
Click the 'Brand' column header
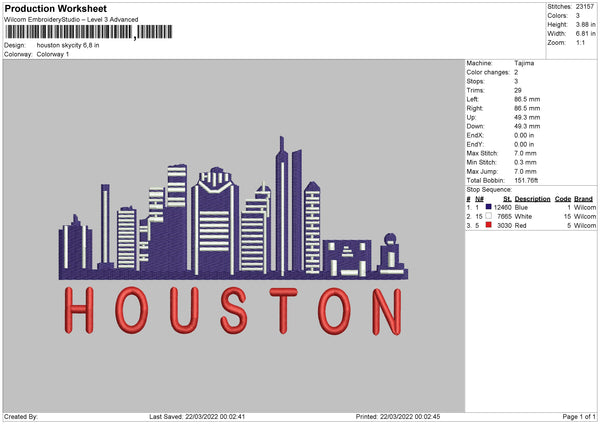click(x=583, y=199)
